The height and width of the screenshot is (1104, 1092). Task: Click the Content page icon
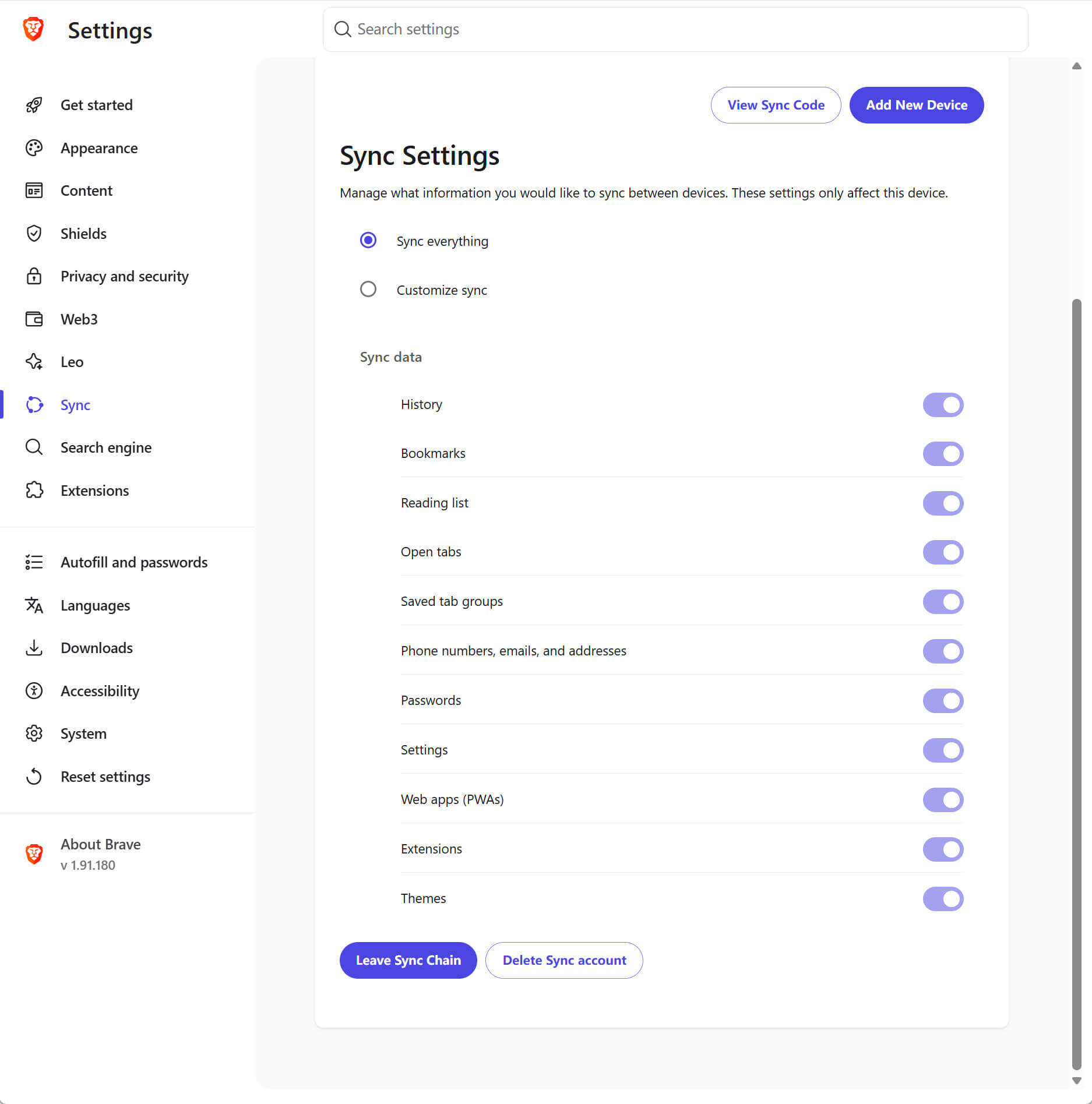34,191
